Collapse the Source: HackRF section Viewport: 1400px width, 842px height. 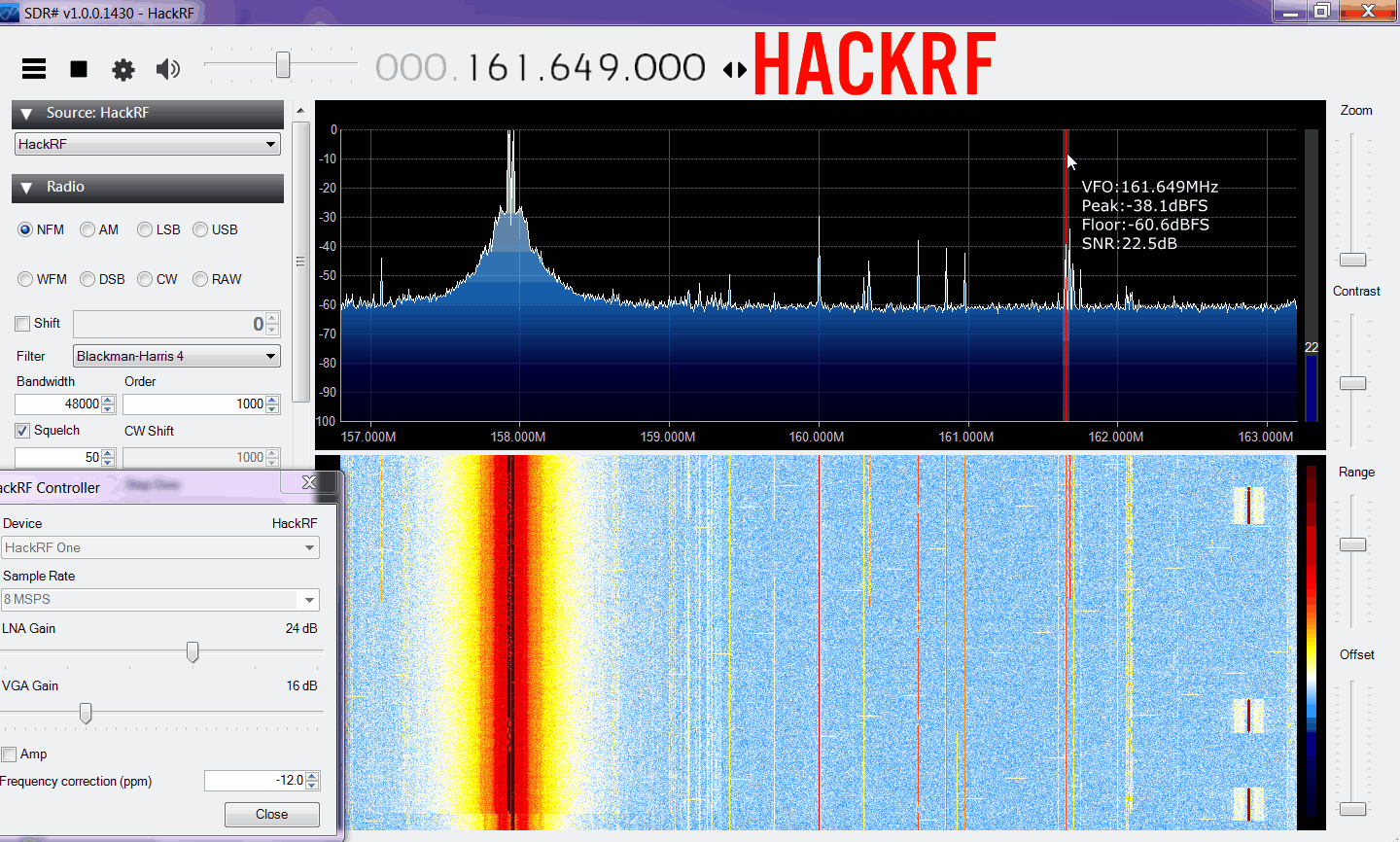tap(26, 114)
